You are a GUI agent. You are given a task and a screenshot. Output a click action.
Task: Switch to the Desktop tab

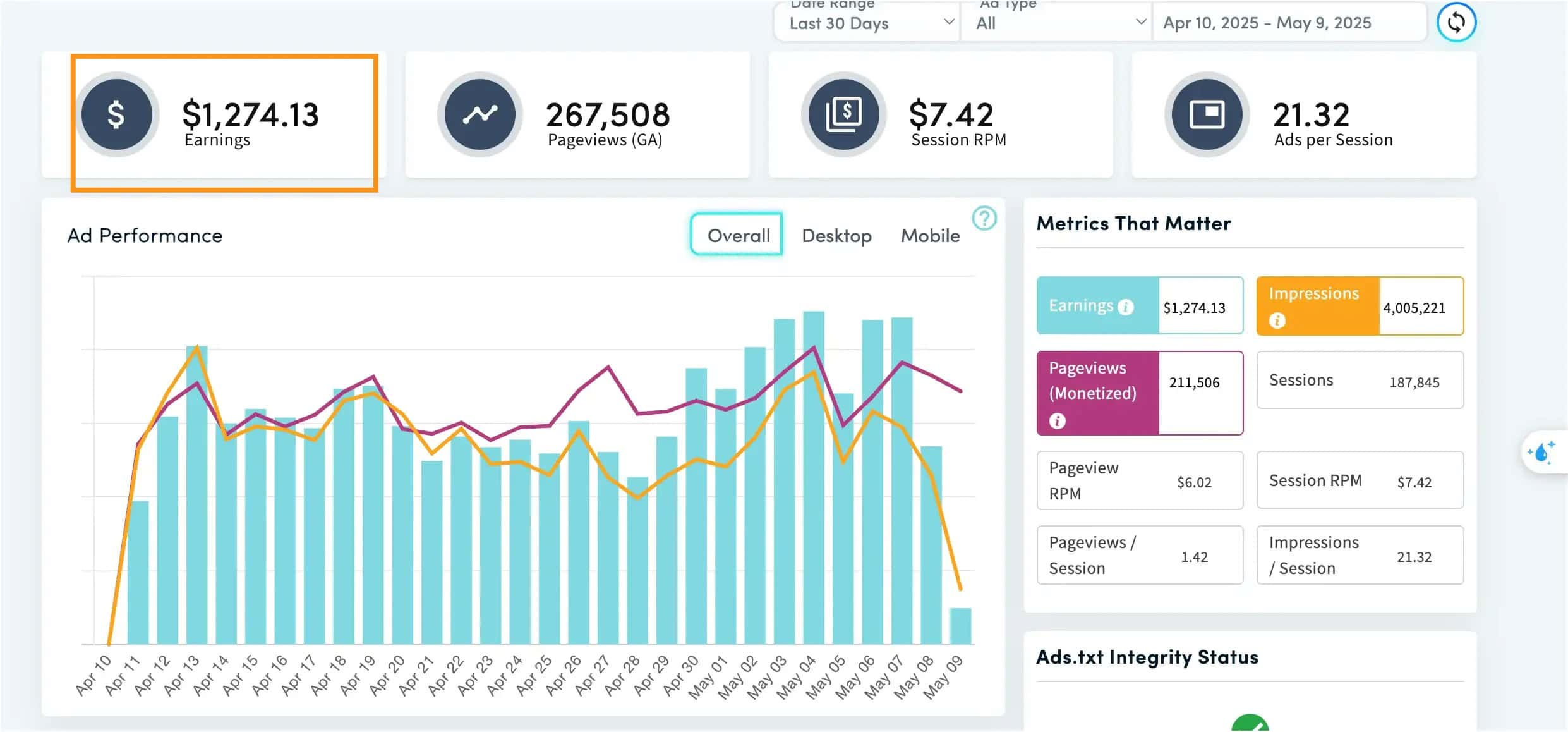(836, 236)
